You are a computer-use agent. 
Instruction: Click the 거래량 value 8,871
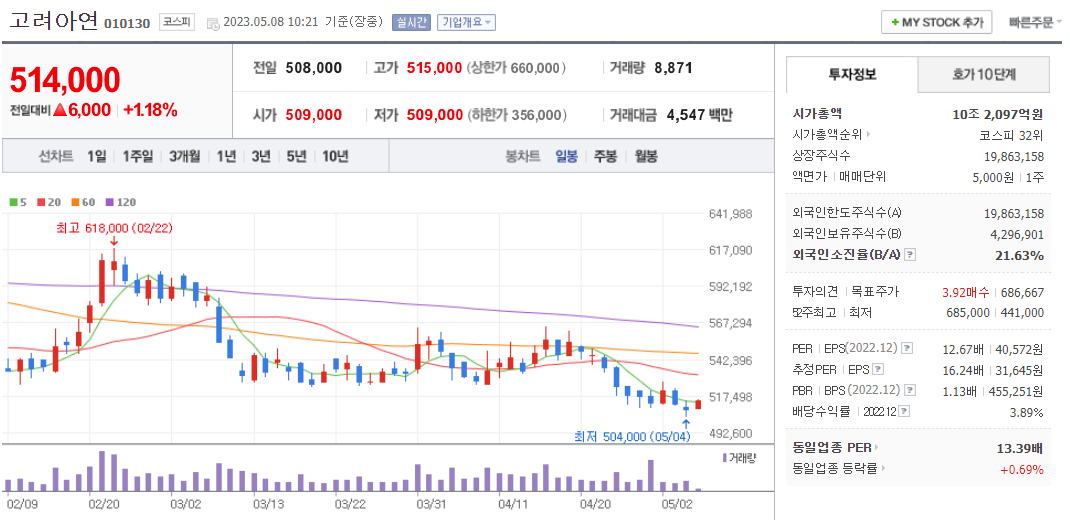[673, 68]
